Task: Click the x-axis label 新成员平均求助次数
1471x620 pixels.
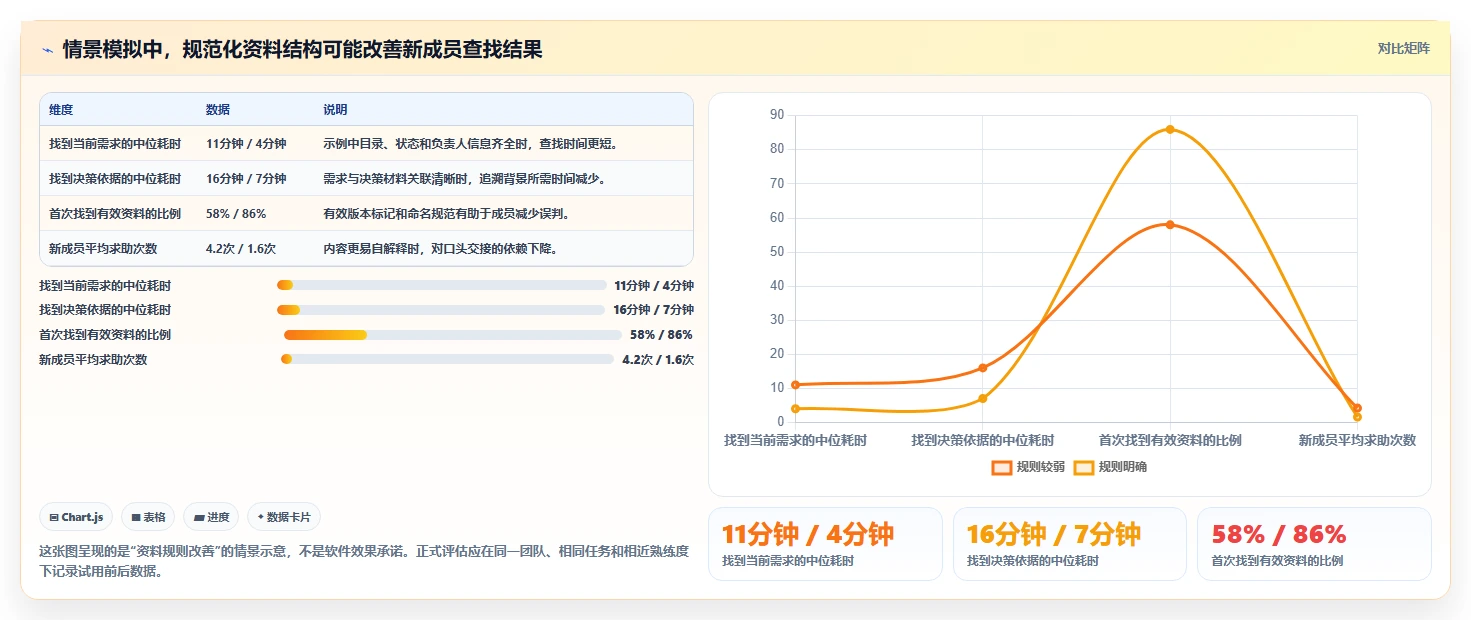Action: (1357, 440)
